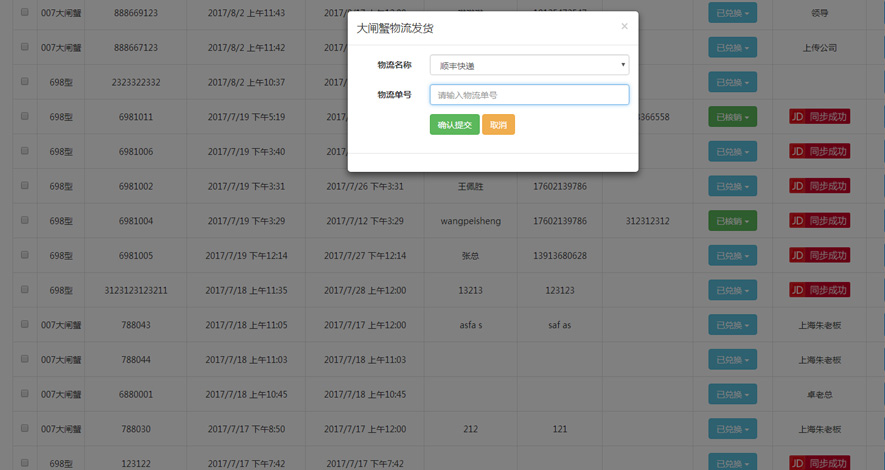
Task: Tick the checkbox for row 6981011
Action: (25, 116)
